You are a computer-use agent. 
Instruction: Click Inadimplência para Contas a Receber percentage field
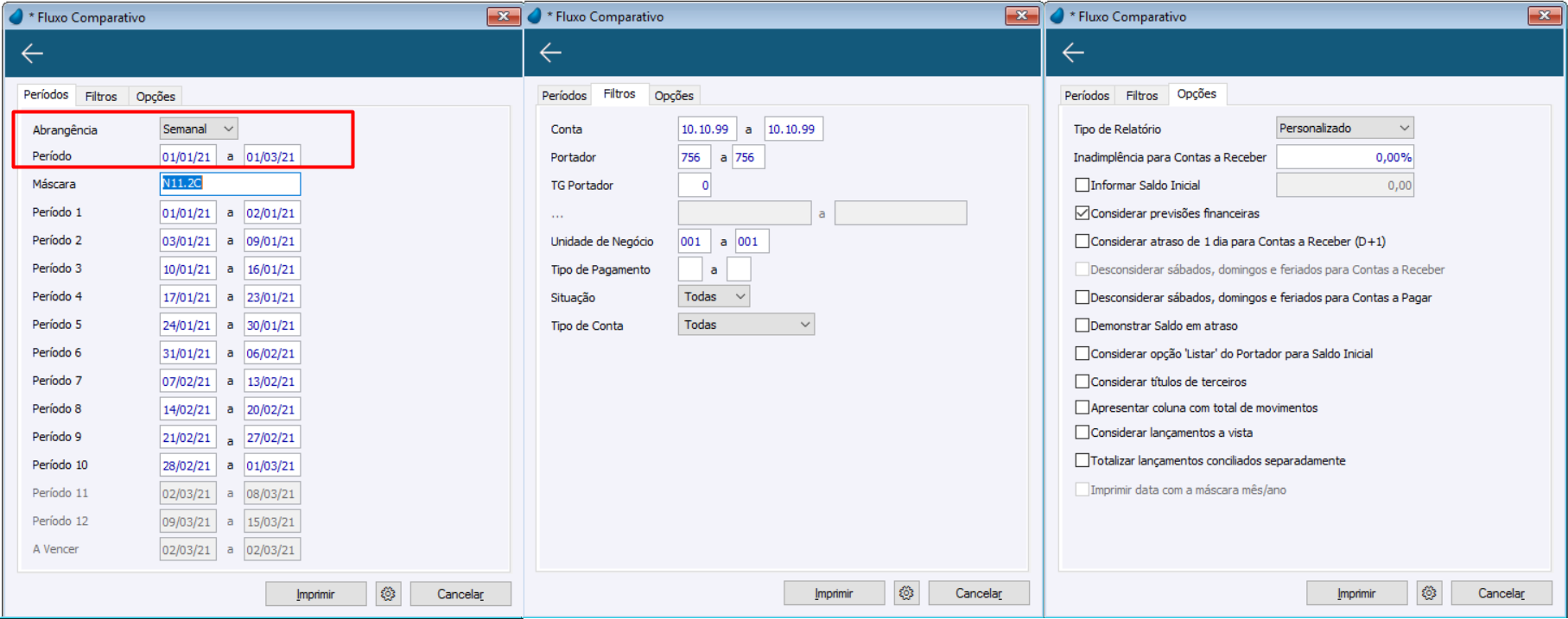[x=1345, y=157]
